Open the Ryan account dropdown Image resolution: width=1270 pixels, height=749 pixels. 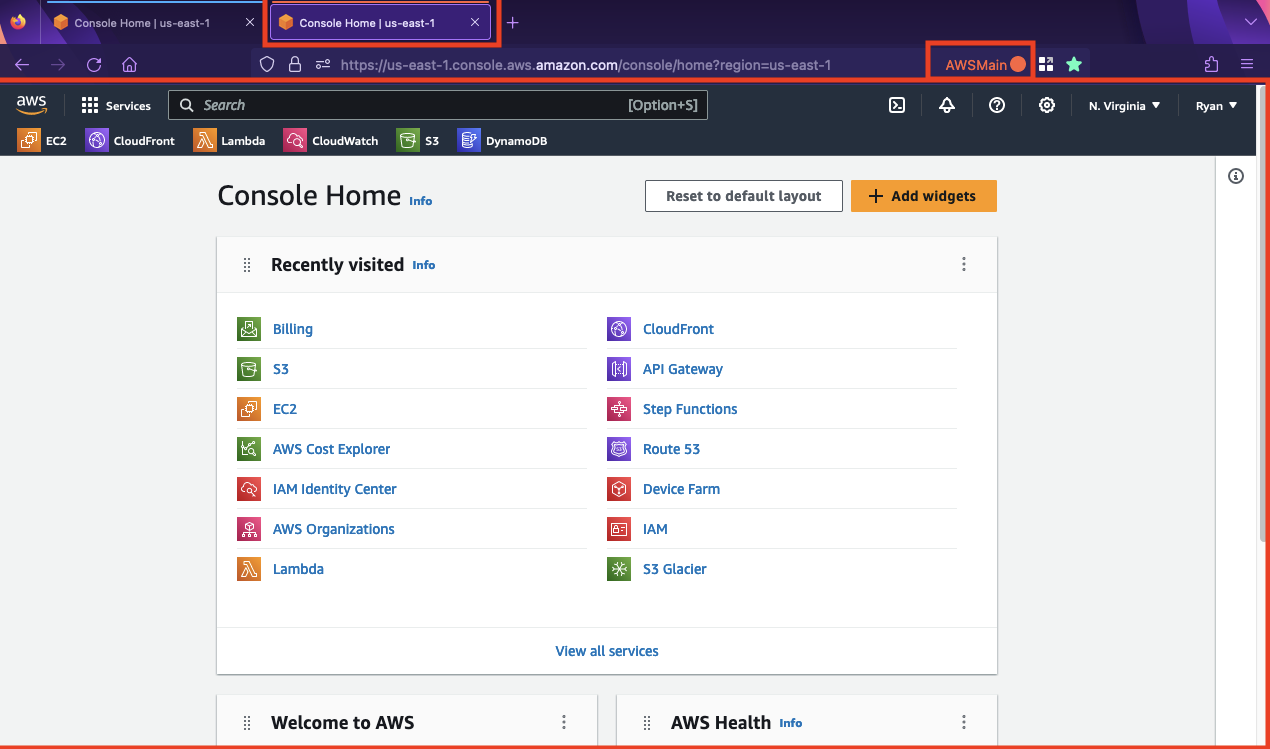pos(1217,105)
